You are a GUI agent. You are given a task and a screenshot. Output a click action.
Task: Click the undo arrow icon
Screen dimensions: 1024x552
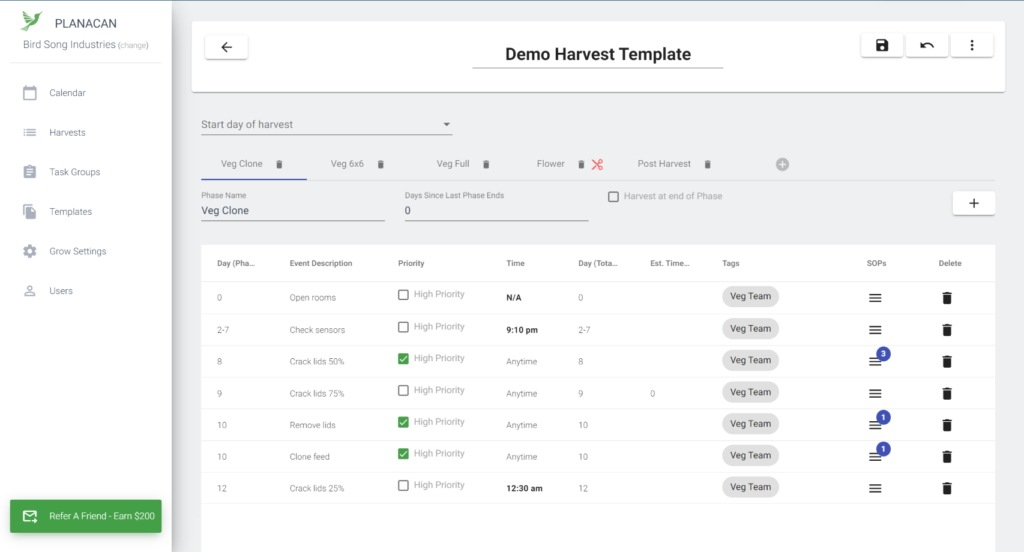(x=927, y=45)
